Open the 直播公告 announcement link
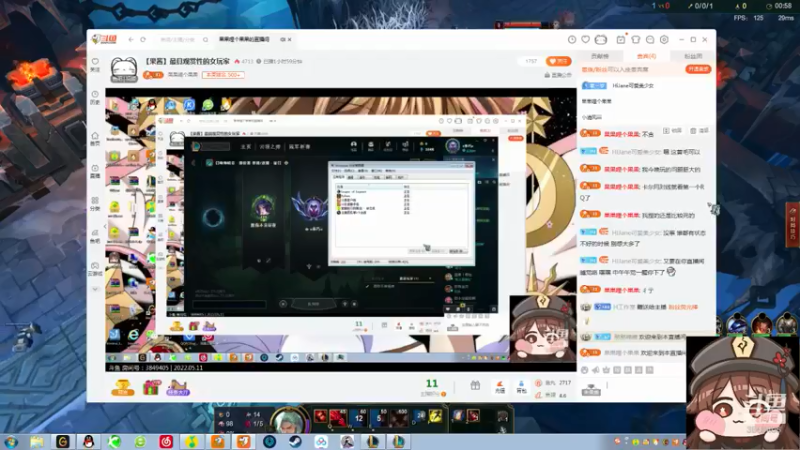This screenshot has height=450, width=800. 558,75
